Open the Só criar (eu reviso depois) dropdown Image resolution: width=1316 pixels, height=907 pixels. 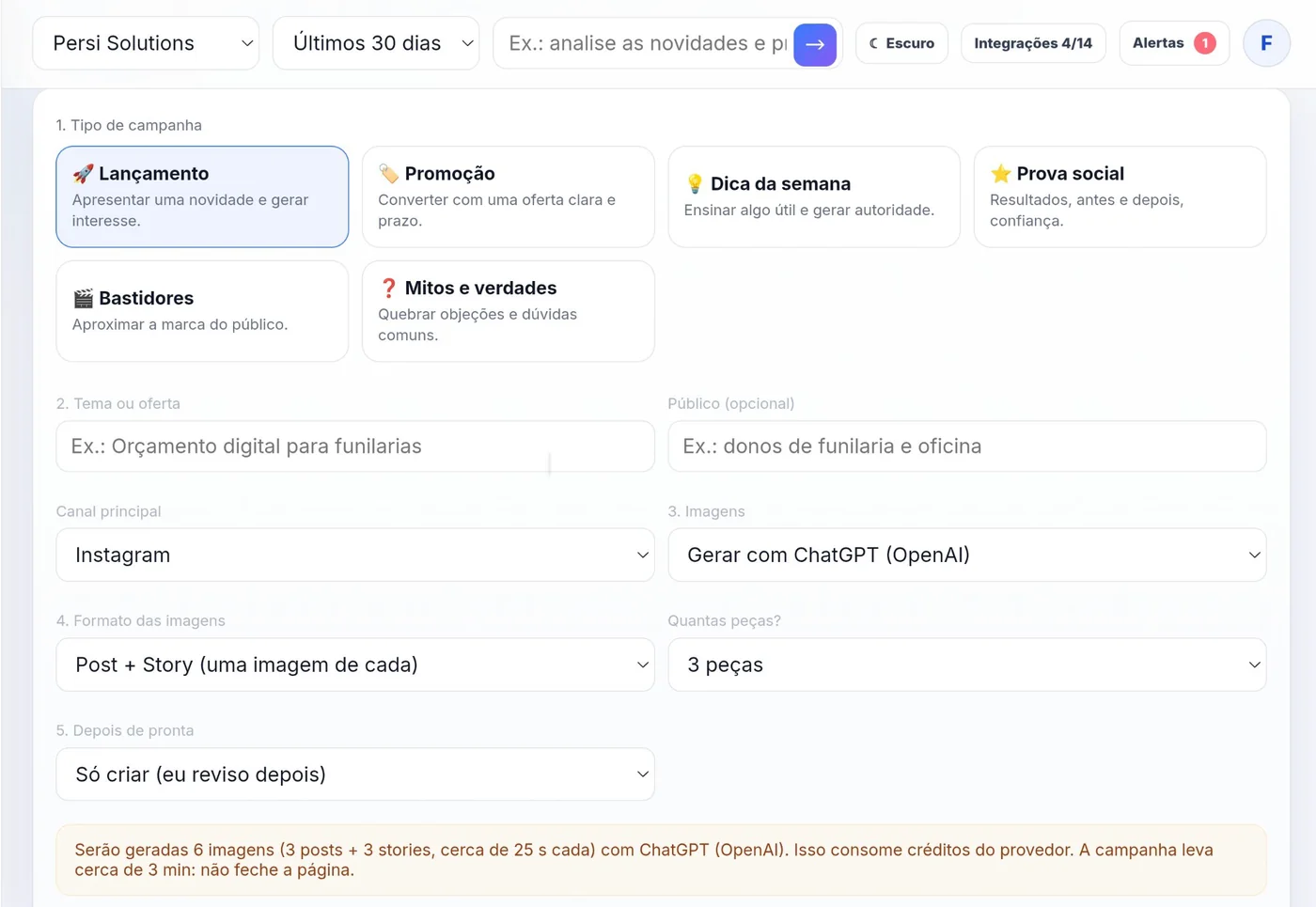tap(355, 774)
